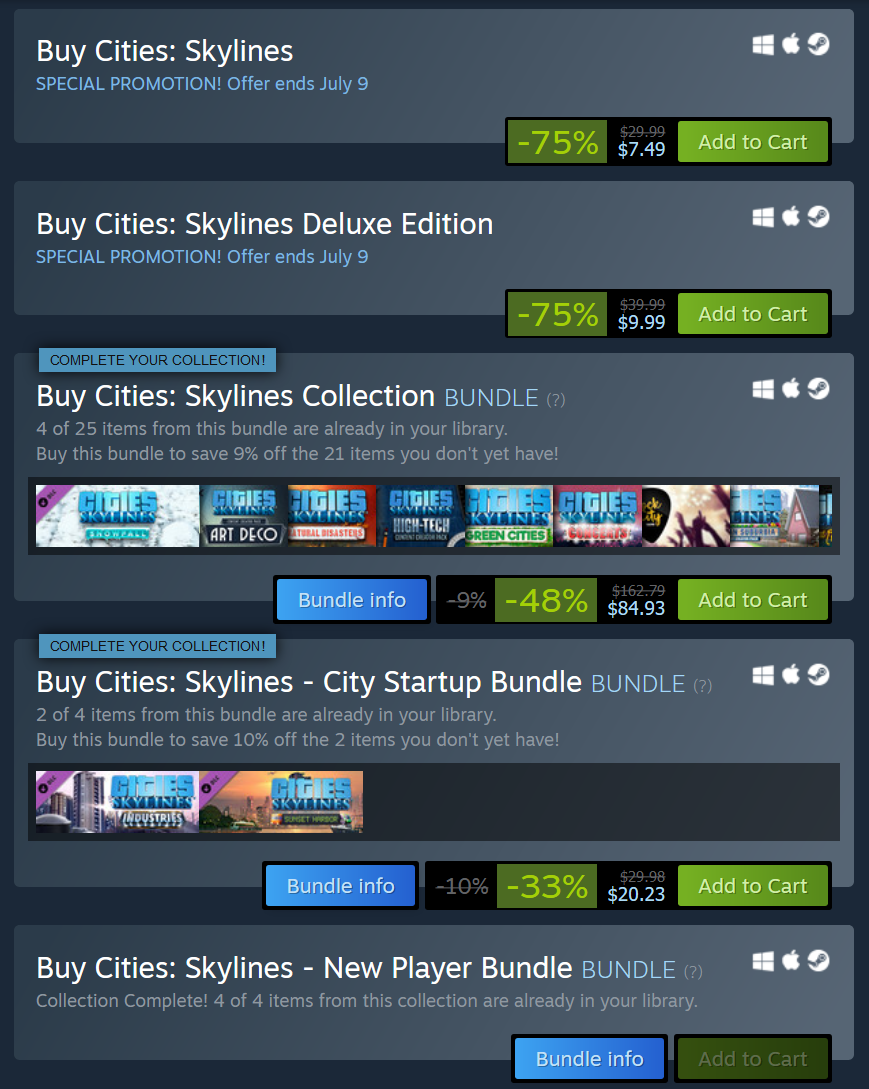869x1089 pixels.
Task: Open Bundle info for Skylines Collection
Action: [351, 599]
